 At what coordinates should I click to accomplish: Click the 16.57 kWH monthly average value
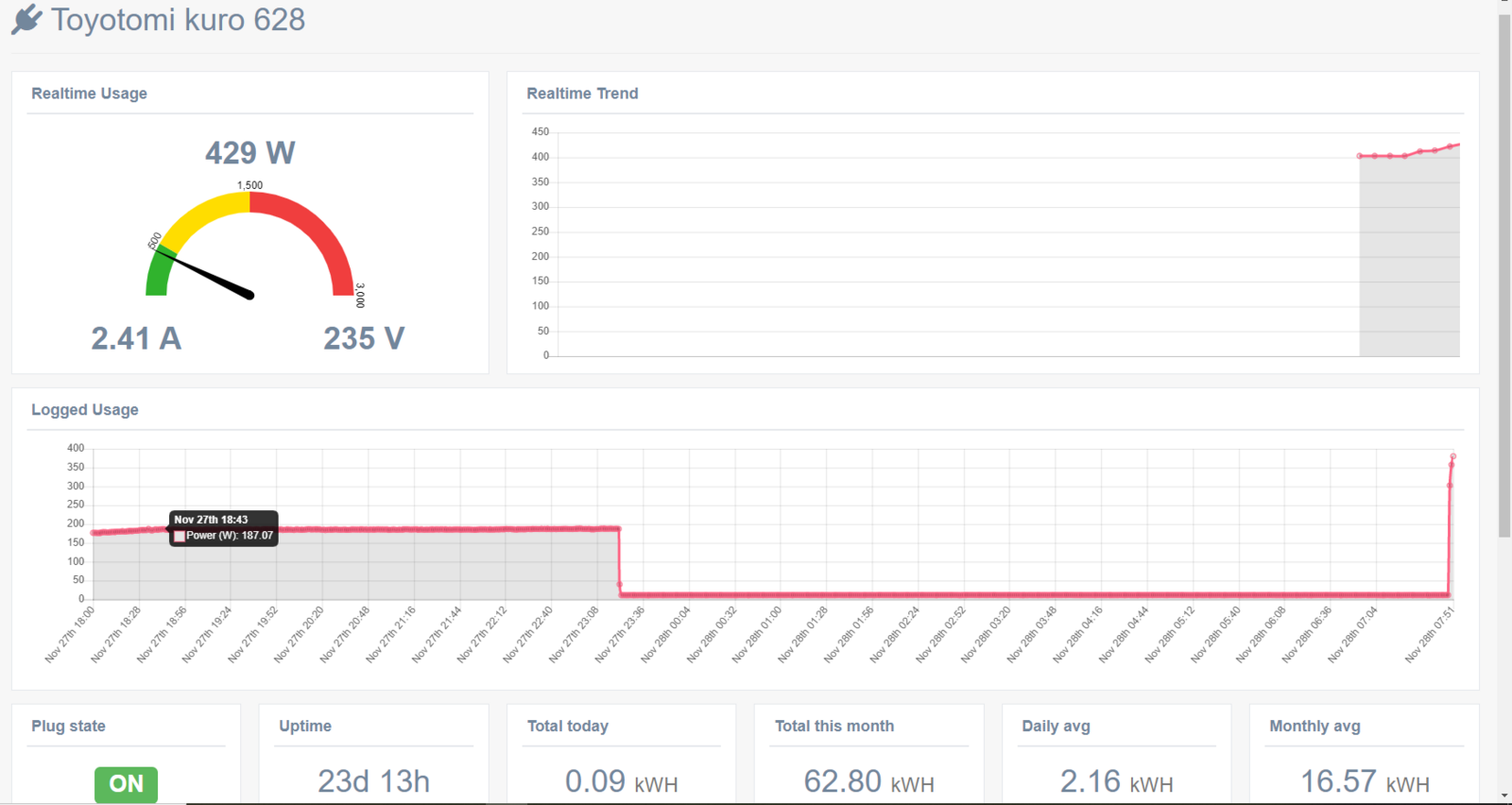(1366, 781)
